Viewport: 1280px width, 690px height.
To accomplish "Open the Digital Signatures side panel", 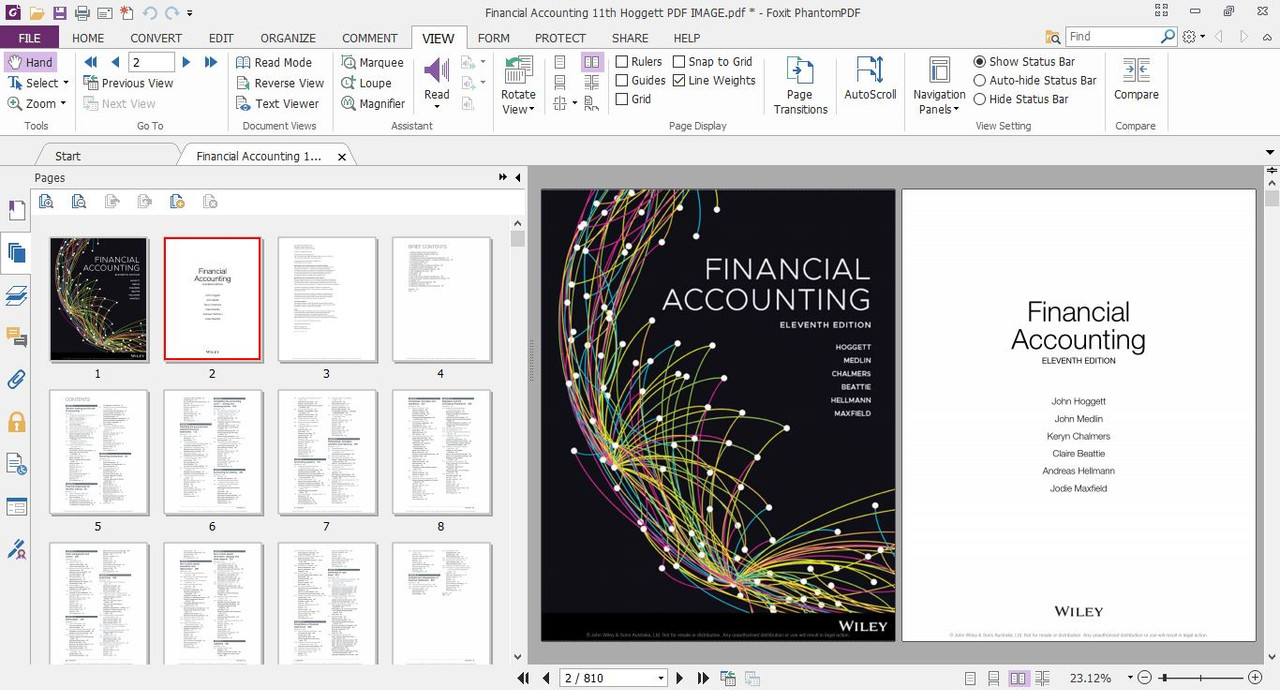I will click(16, 549).
